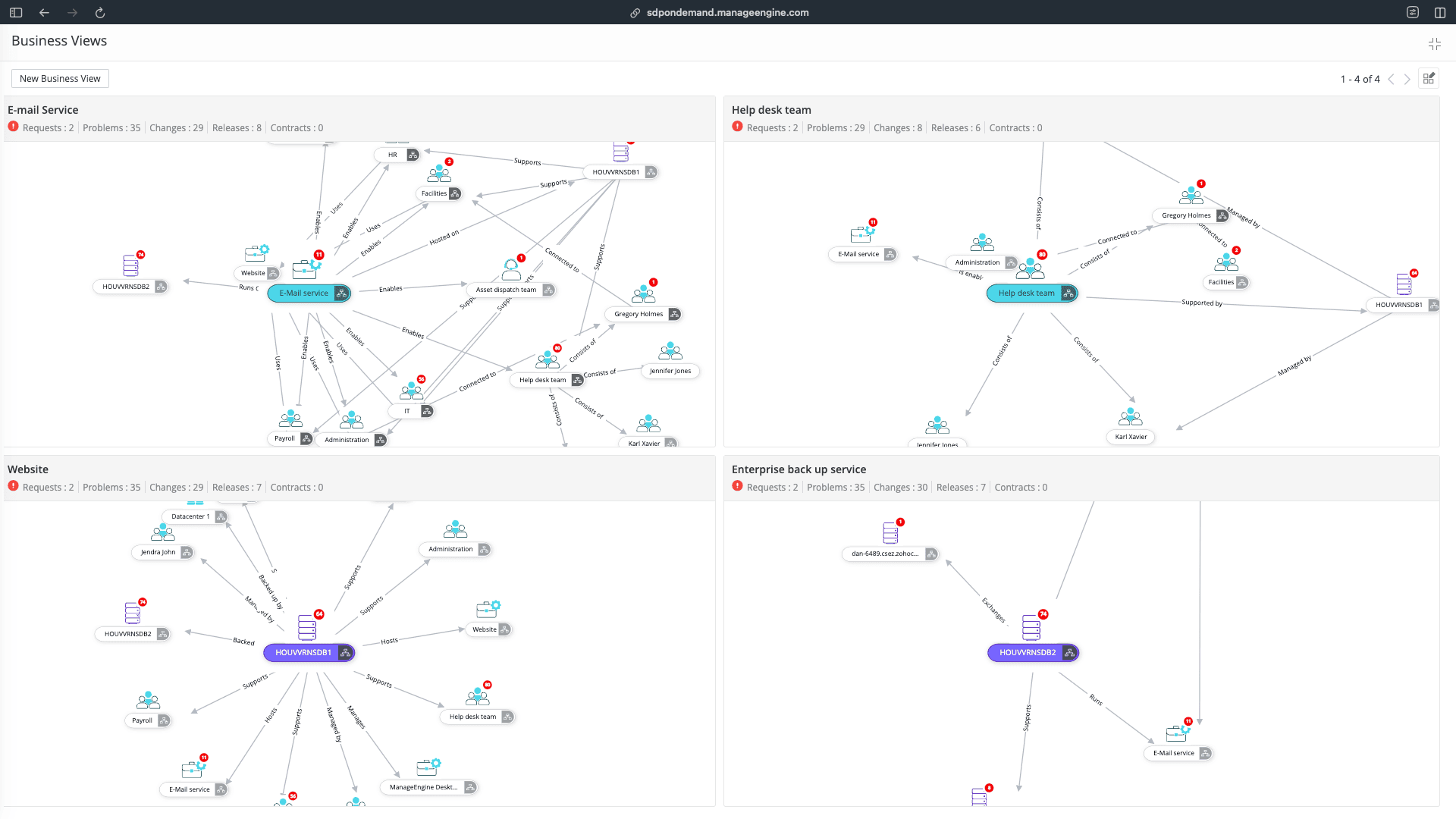This screenshot has width=1456, height=819.
Task: Click the dan-6489.csez.zohoc... server node
Action: (x=884, y=554)
